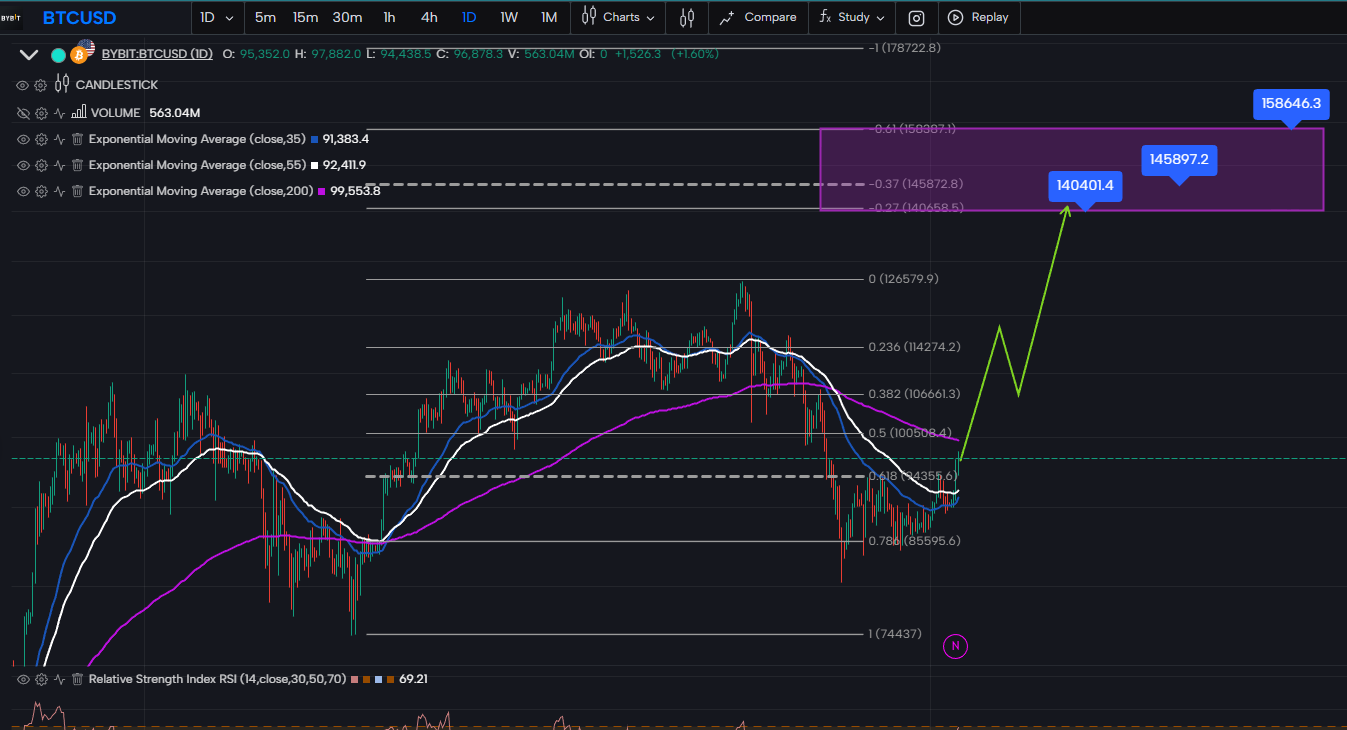Screen dimensions: 1347x730
Task: Click the chart screenshot camera icon
Action: coord(916,17)
